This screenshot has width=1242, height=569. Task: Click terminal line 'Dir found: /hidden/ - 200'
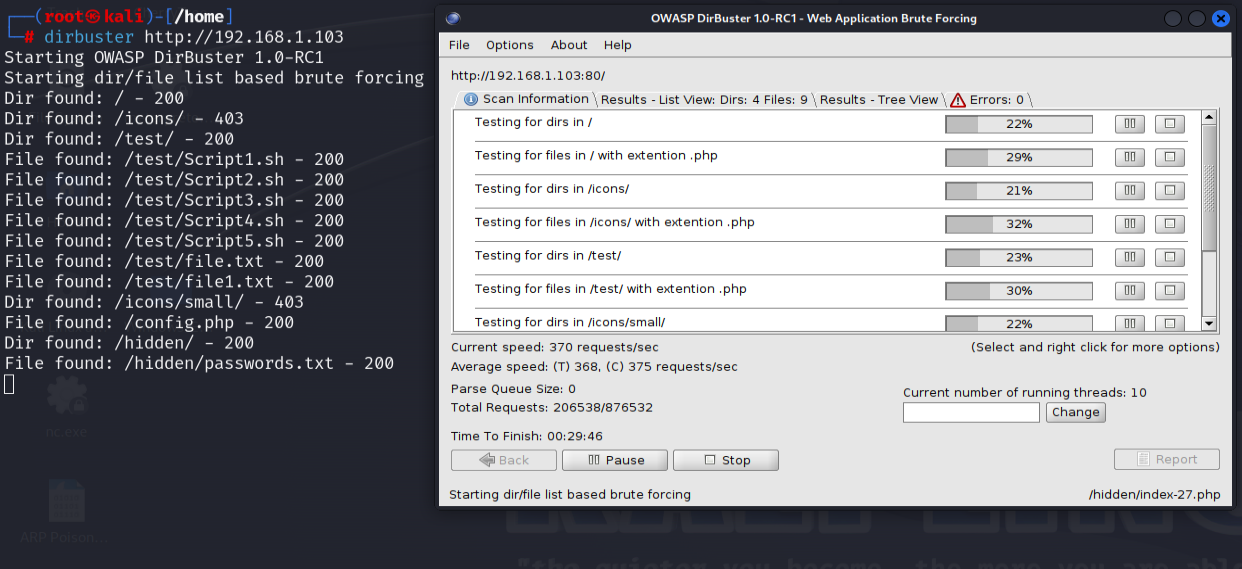[x=129, y=343]
